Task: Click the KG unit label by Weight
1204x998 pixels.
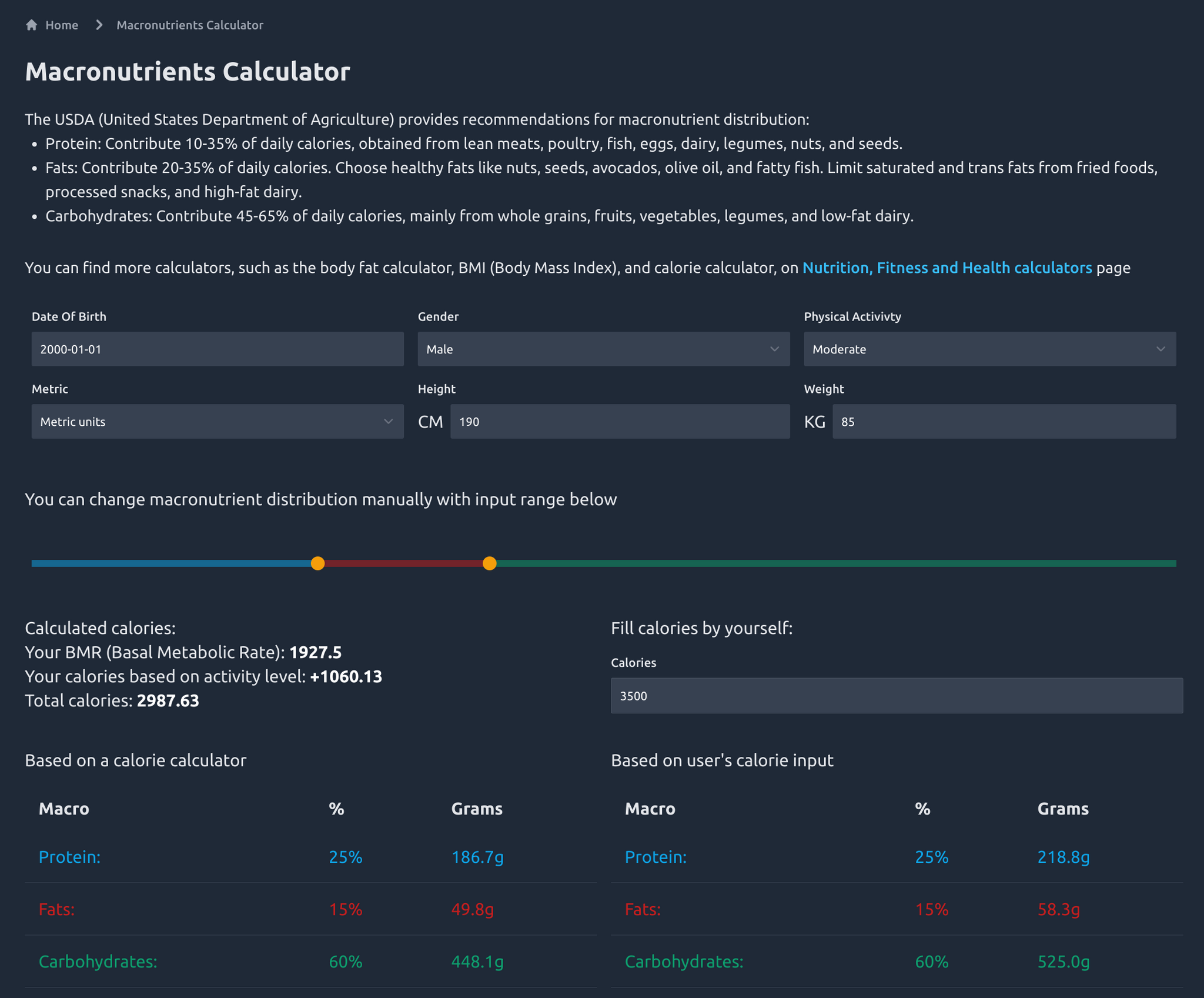Action: click(x=815, y=422)
